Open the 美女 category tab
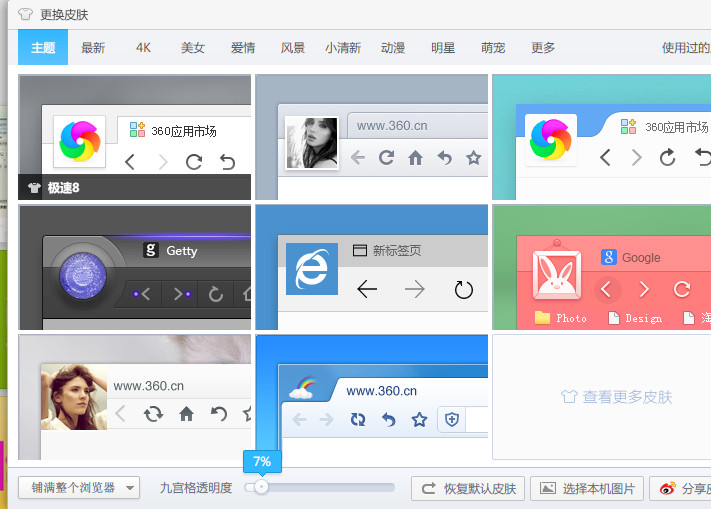 193,47
